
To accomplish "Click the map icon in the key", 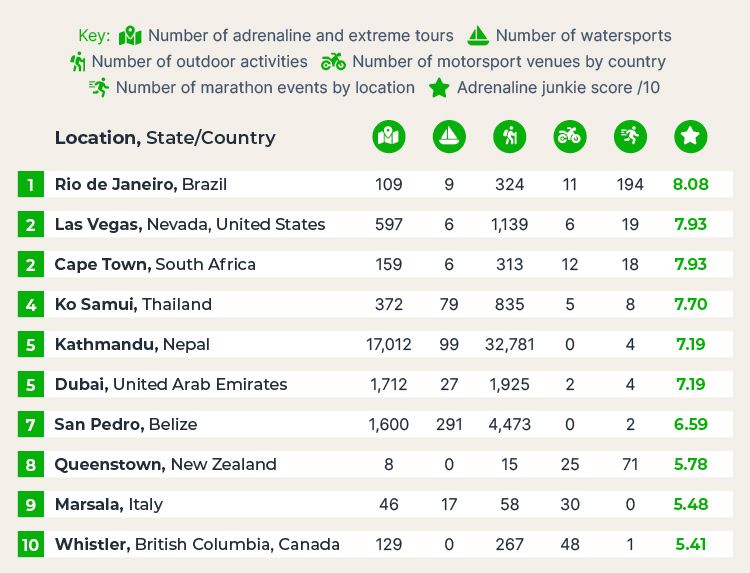I will click(x=130, y=36).
